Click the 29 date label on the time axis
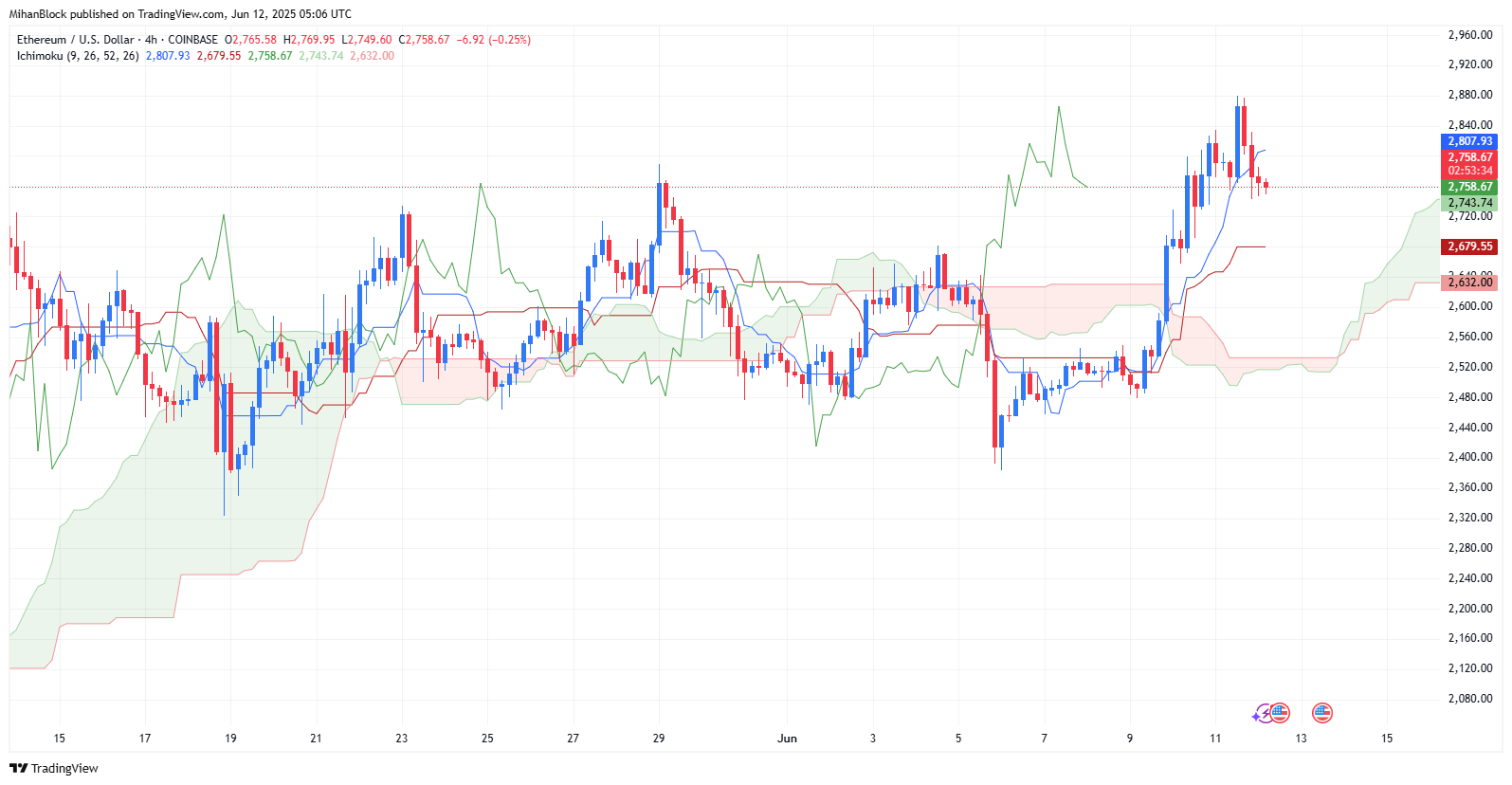Image resolution: width=1512 pixels, height=785 pixels. 659,739
